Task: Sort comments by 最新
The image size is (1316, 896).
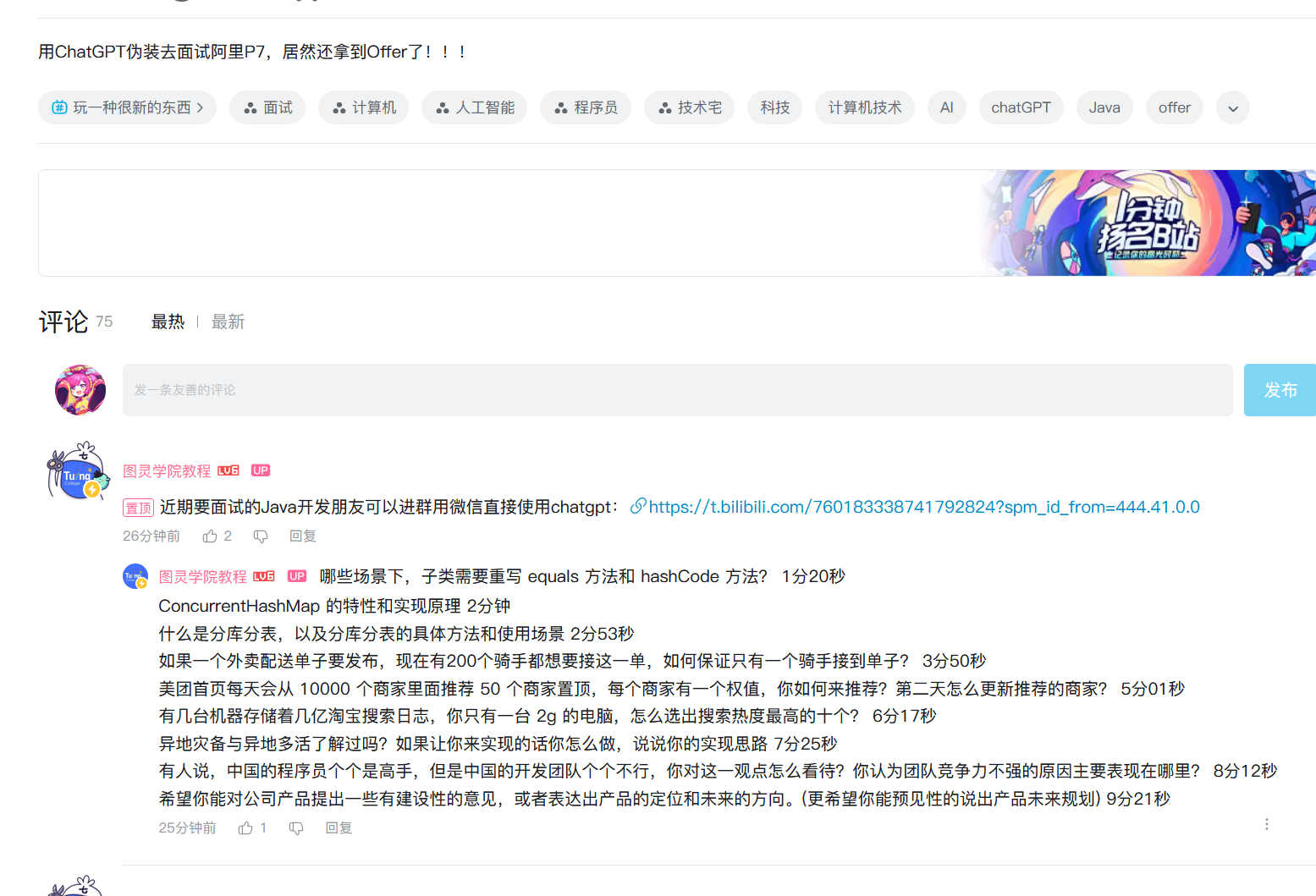Action: [228, 322]
